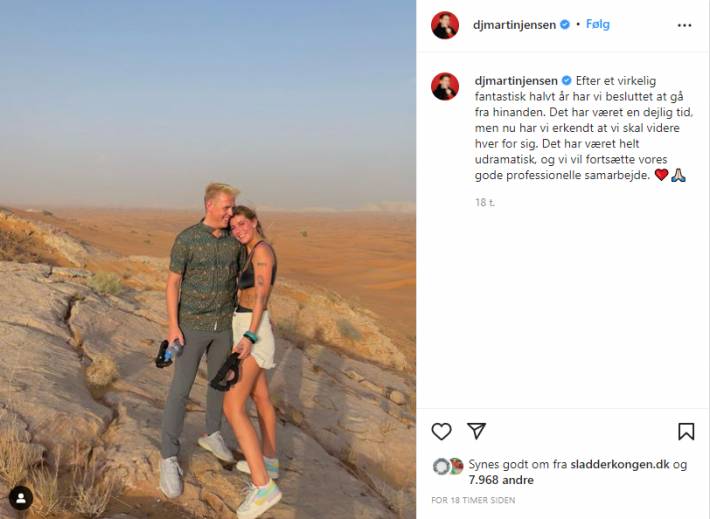
Task: Click the 18 t. caption timestamp
Action: [485, 202]
